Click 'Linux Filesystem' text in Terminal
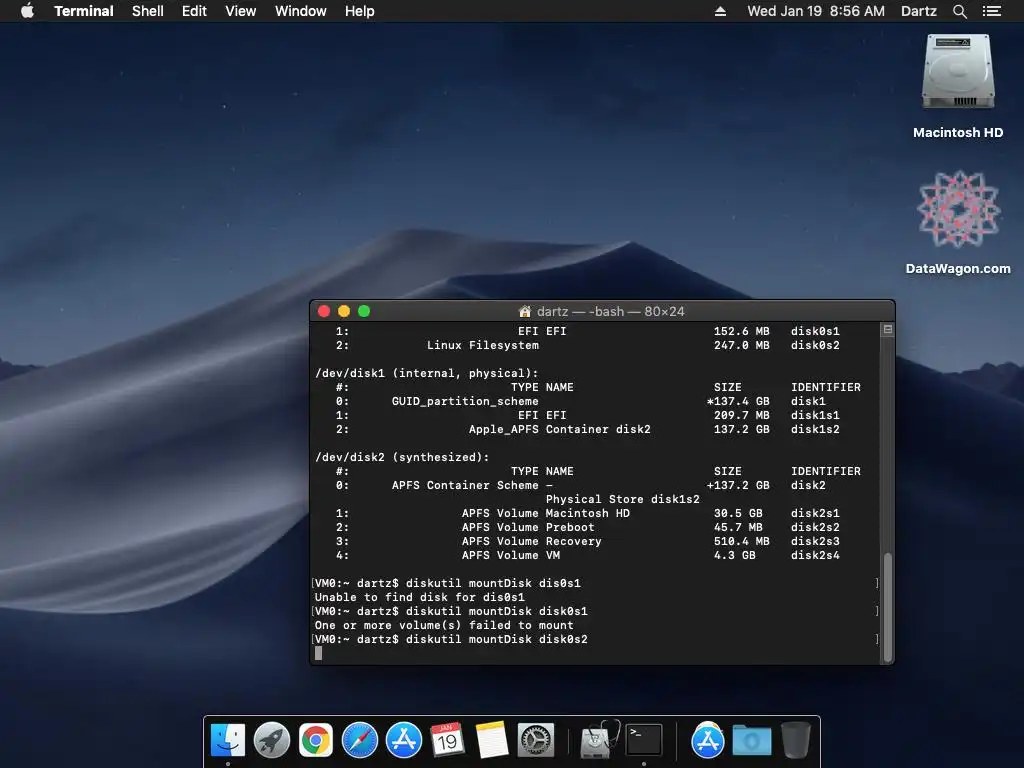1024x768 pixels. click(x=483, y=345)
